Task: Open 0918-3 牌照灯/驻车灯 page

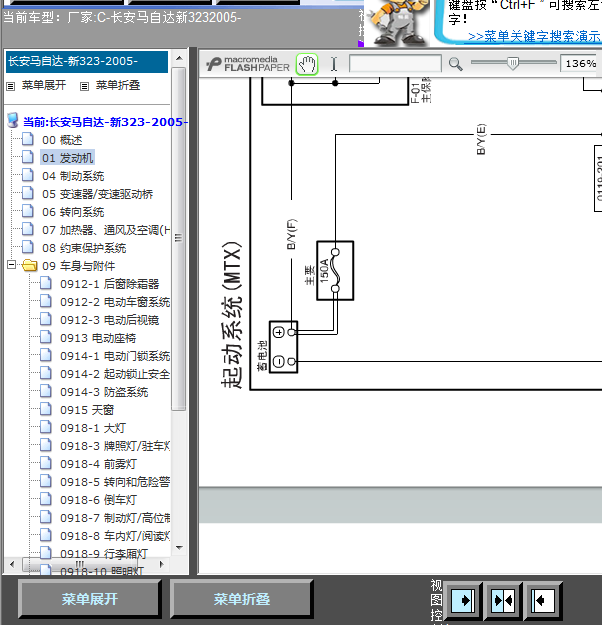Action: (x=115, y=446)
